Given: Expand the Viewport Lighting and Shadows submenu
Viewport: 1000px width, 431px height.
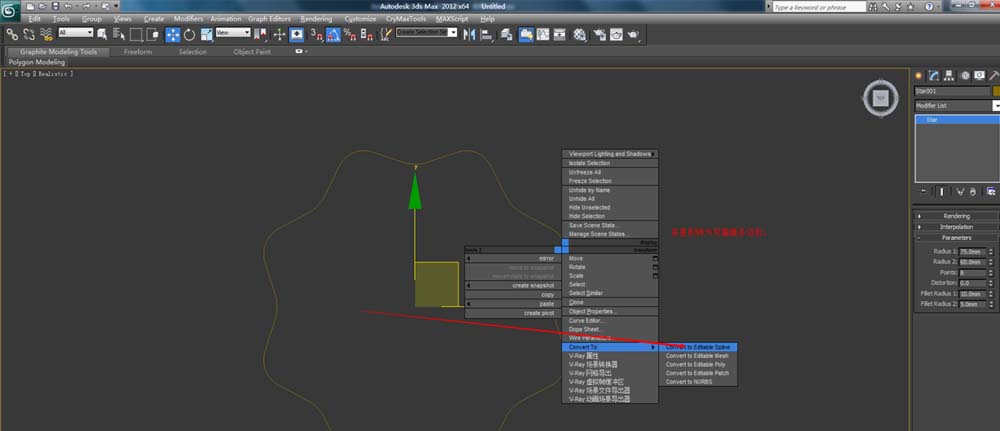Looking at the screenshot, I should pyautogui.click(x=610, y=154).
